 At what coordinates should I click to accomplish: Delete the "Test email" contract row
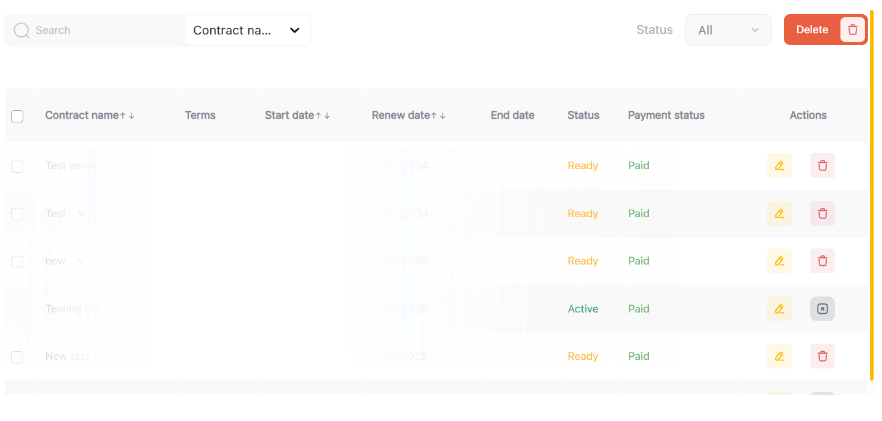click(822, 166)
